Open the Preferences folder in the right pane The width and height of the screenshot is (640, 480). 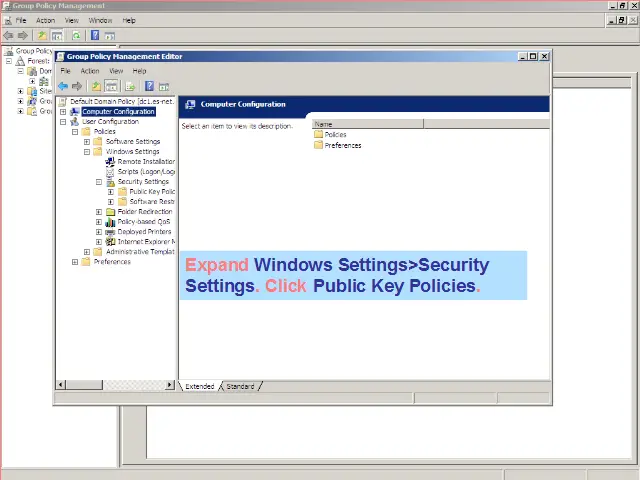point(338,145)
